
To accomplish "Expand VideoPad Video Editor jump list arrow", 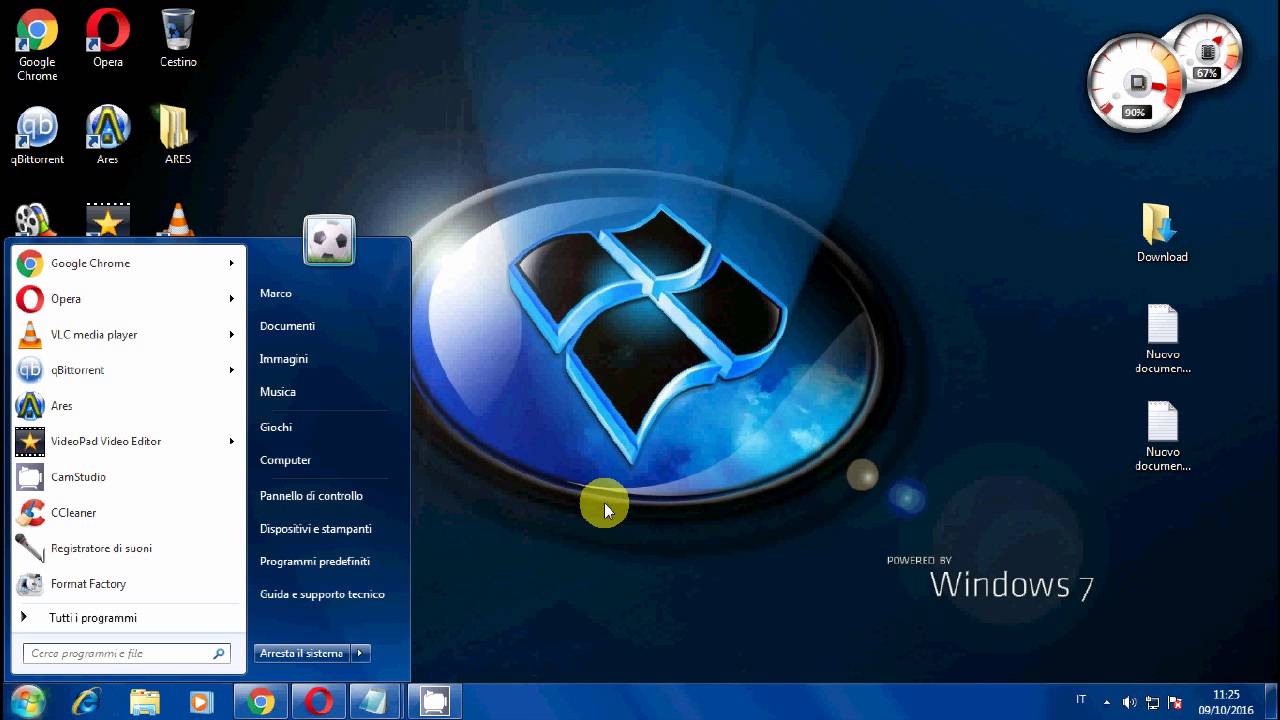I will (231, 441).
